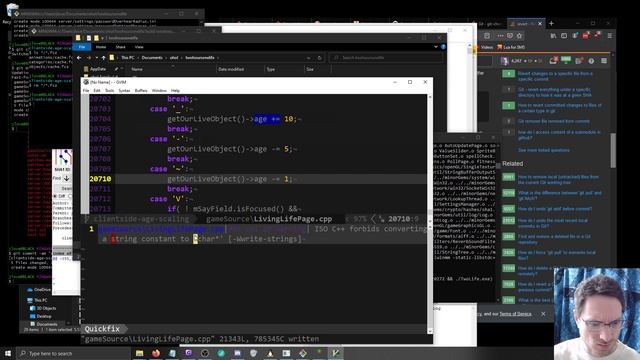Click the diamond-shaped git taskbar icon

tap(303, 353)
